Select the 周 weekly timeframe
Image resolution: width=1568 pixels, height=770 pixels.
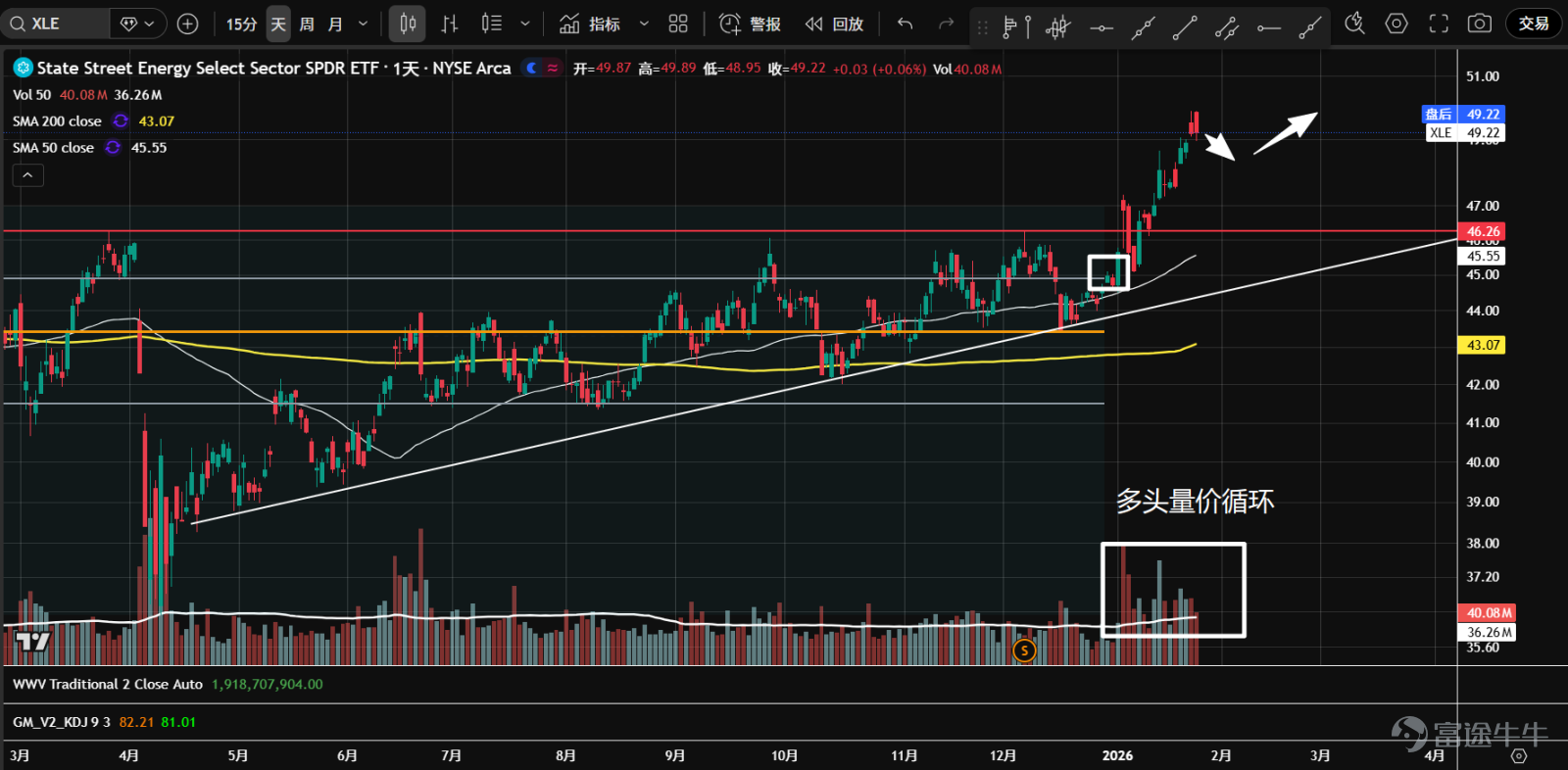click(307, 24)
